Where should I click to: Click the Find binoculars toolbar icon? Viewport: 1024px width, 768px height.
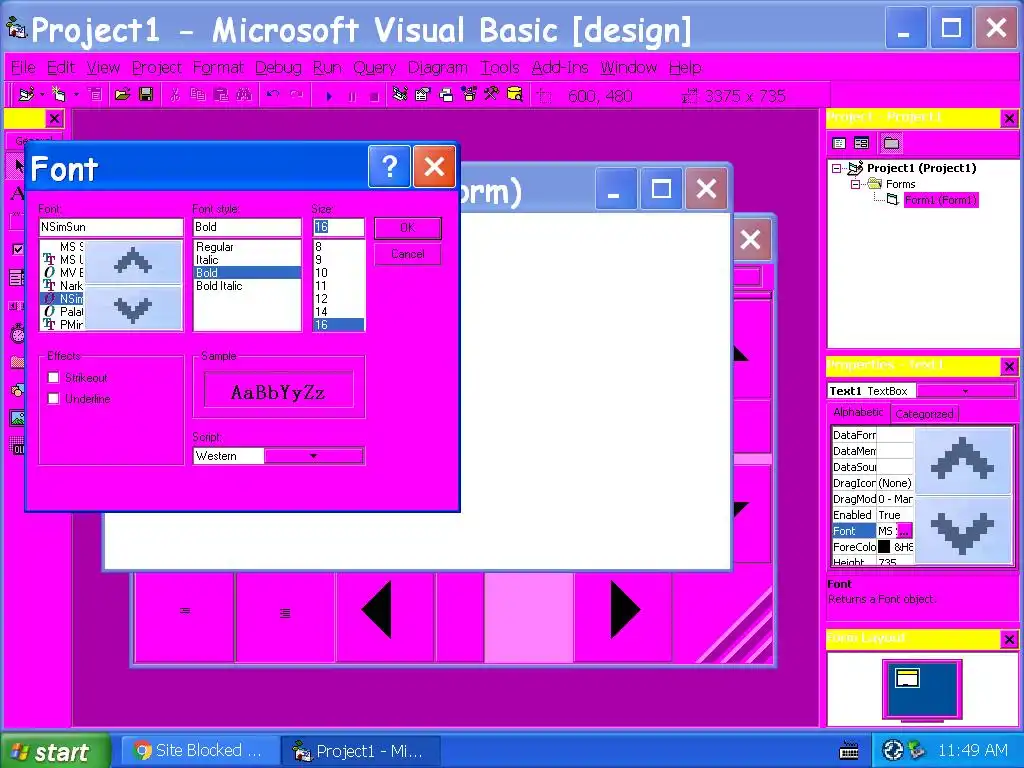click(x=244, y=95)
